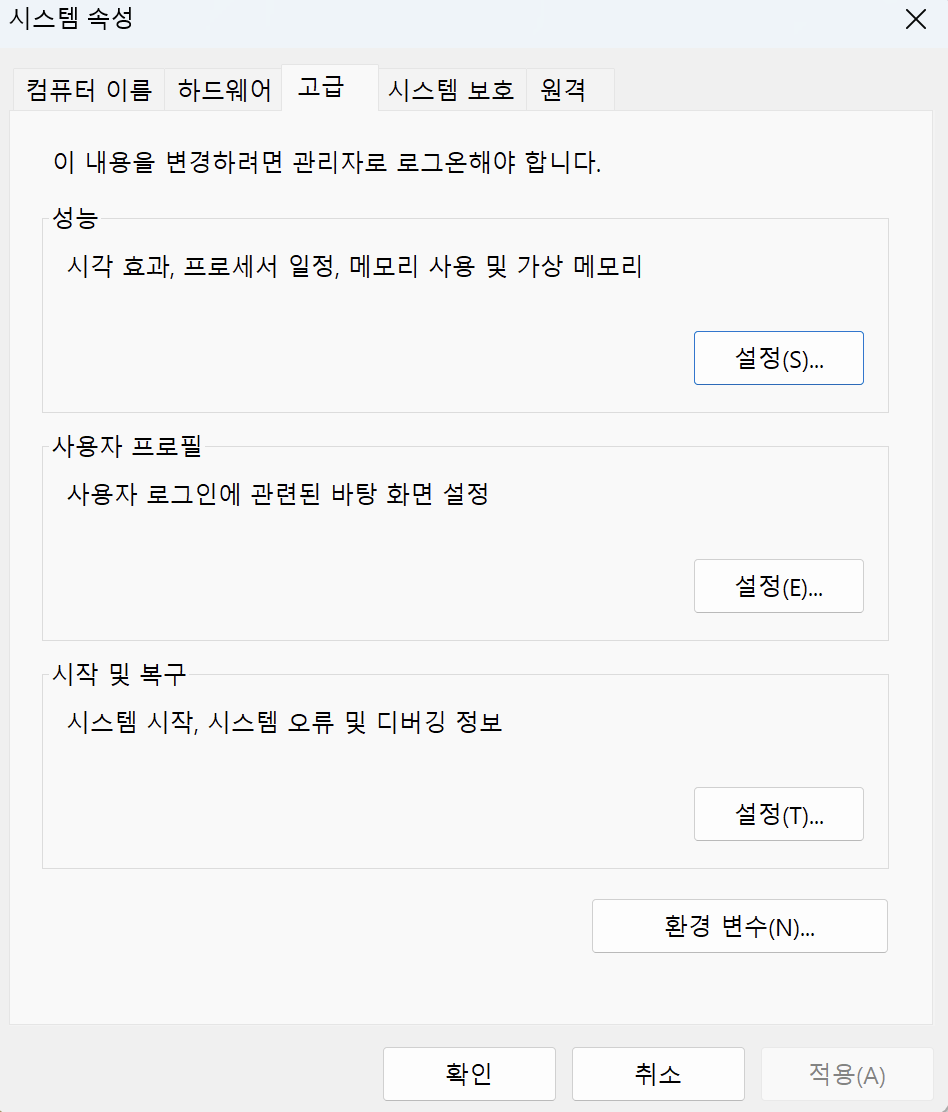
Task: Close the 시스템 속성 dialog window
Action: [x=915, y=19]
